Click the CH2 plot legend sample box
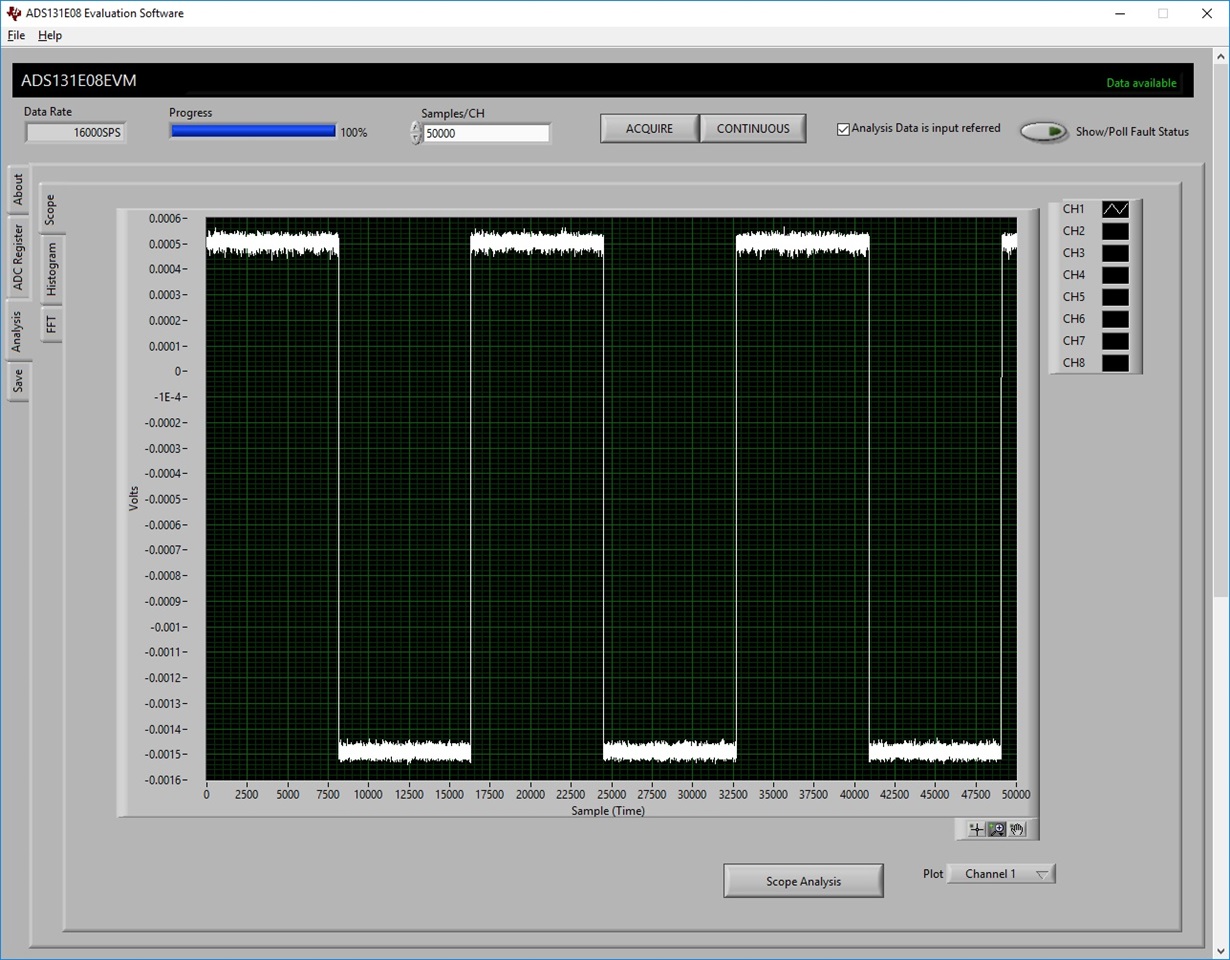Image resolution: width=1230 pixels, height=960 pixels. pyautogui.click(x=1115, y=231)
